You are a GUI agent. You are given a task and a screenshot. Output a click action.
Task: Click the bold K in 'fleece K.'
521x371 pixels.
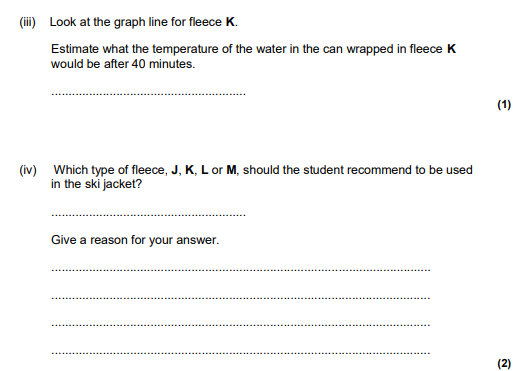(230, 22)
